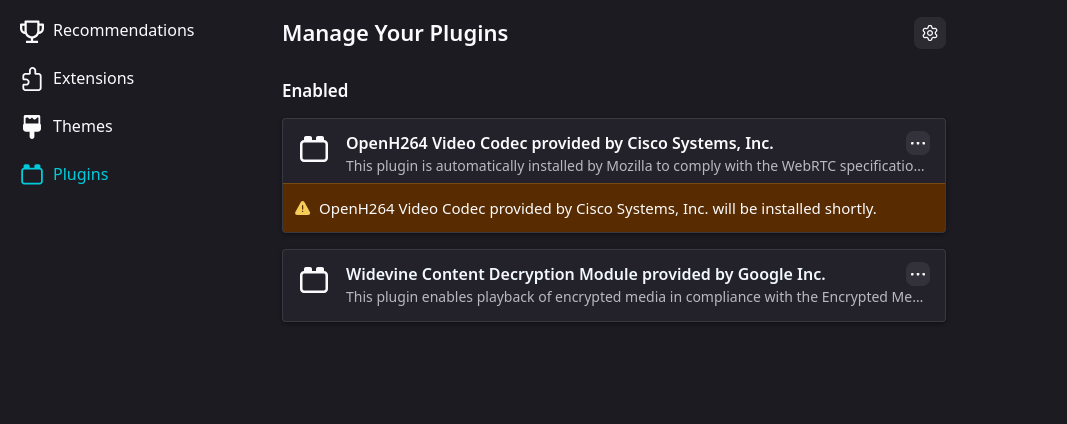Open OpenH264 Video Codec plugin title
1067x424 pixels.
point(559,143)
